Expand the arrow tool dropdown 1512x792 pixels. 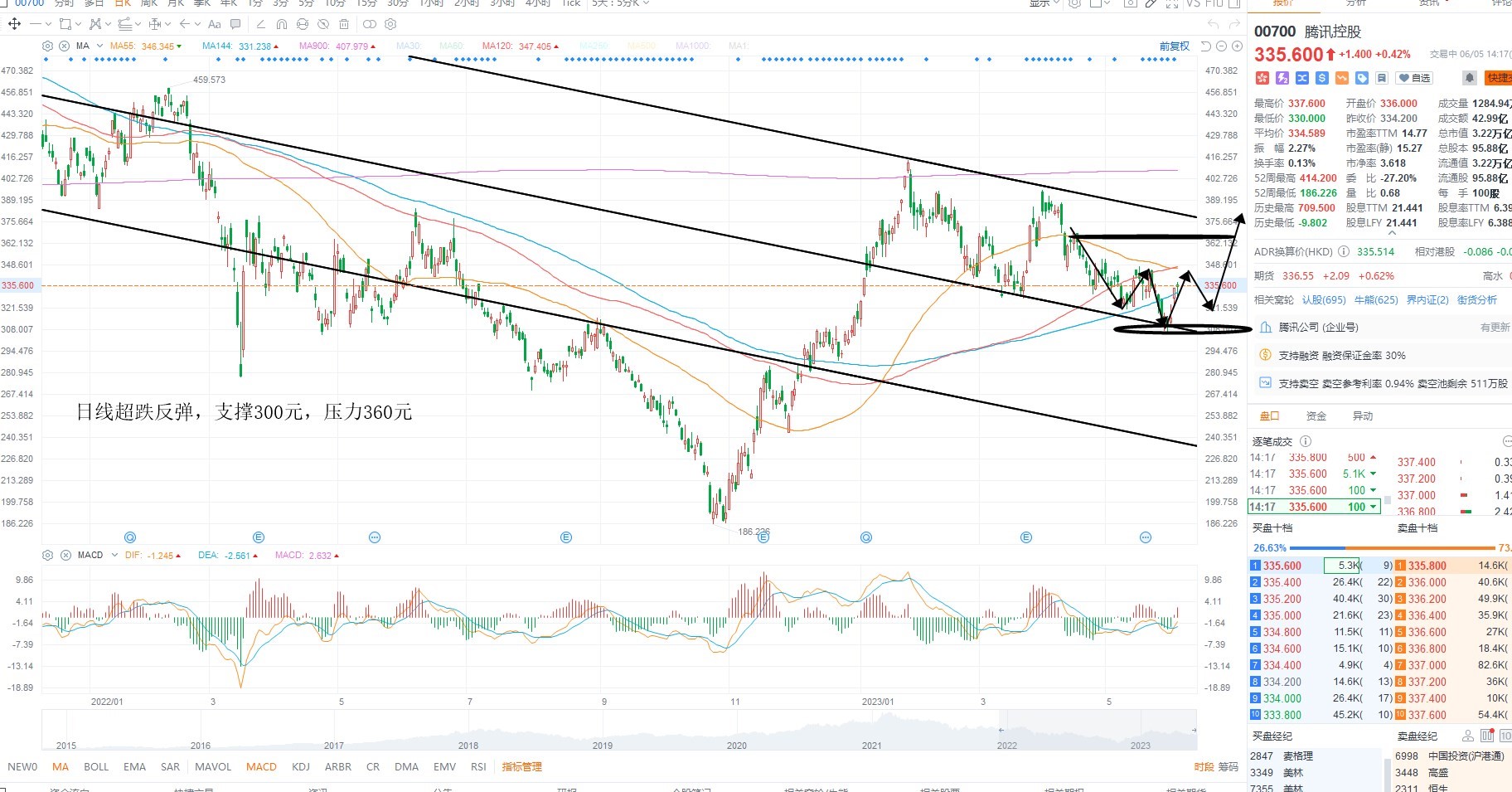(196, 24)
